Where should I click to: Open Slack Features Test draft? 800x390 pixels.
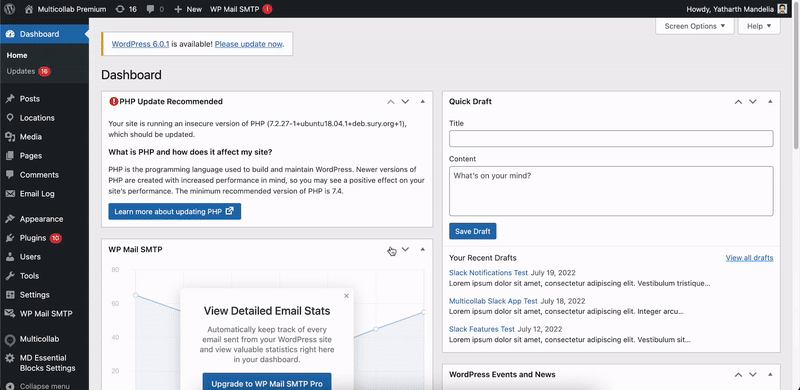(482, 329)
